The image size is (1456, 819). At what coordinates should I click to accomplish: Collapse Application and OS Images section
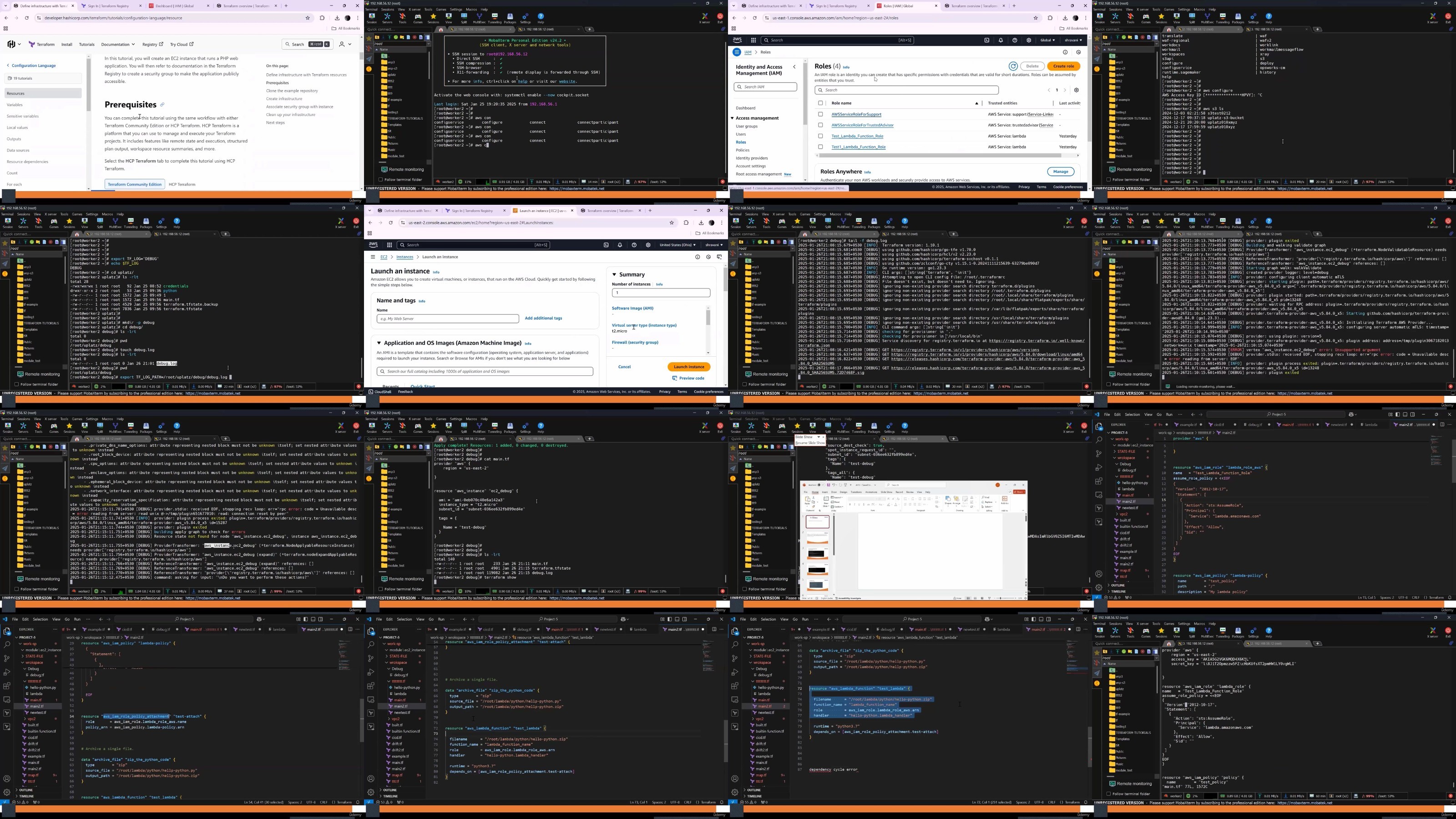pyautogui.click(x=379, y=343)
